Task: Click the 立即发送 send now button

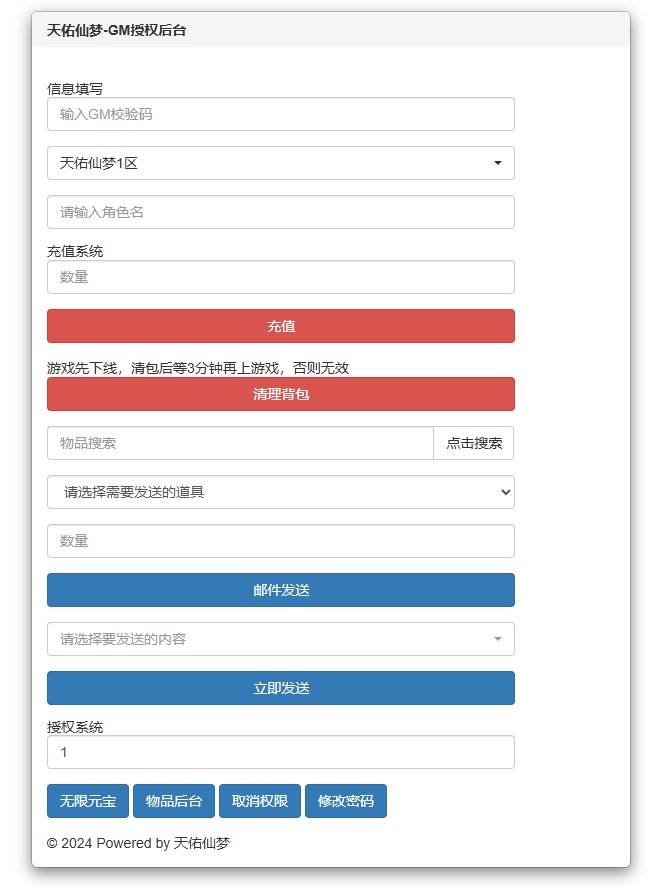Action: pos(280,688)
